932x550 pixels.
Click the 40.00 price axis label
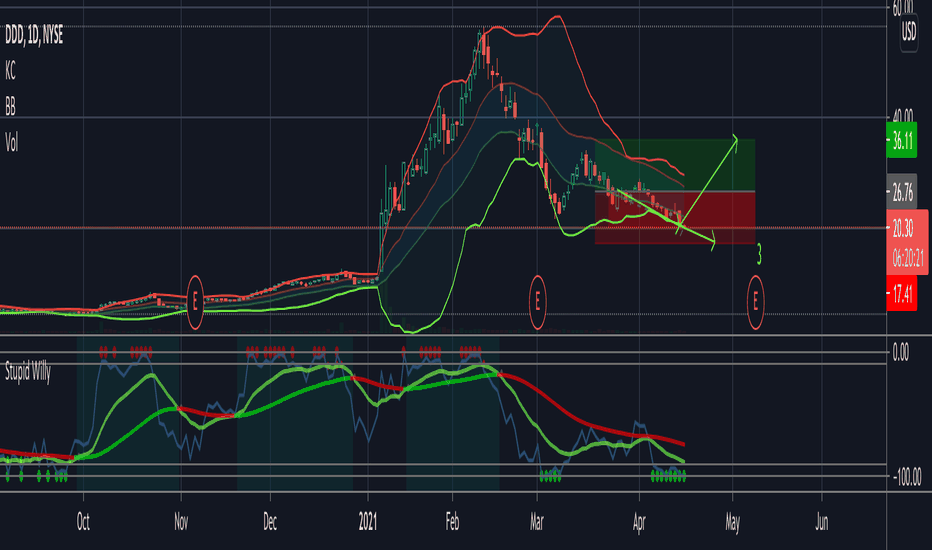(x=903, y=117)
